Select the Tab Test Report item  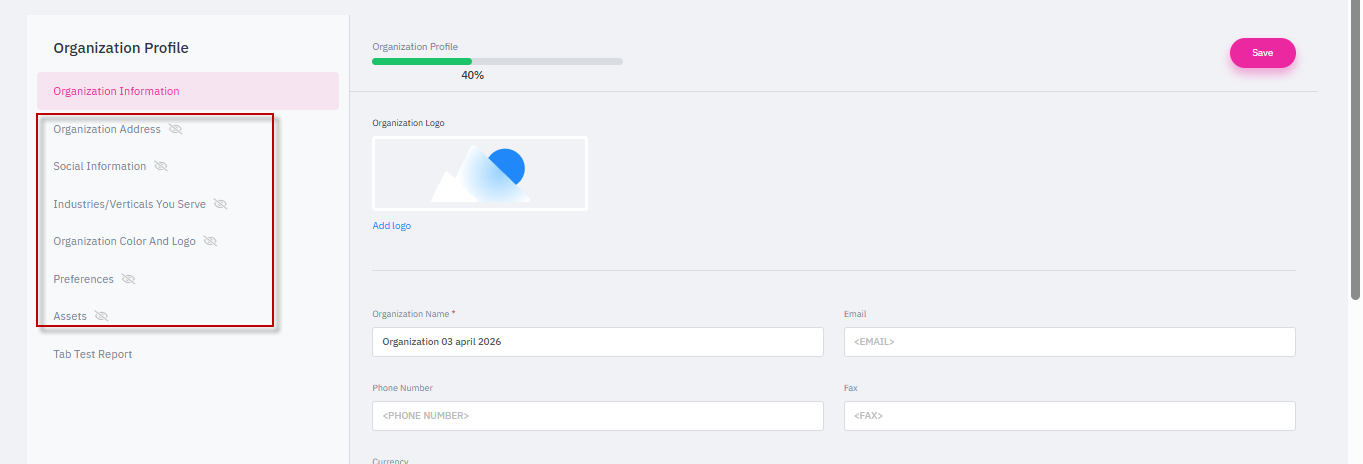(92, 354)
